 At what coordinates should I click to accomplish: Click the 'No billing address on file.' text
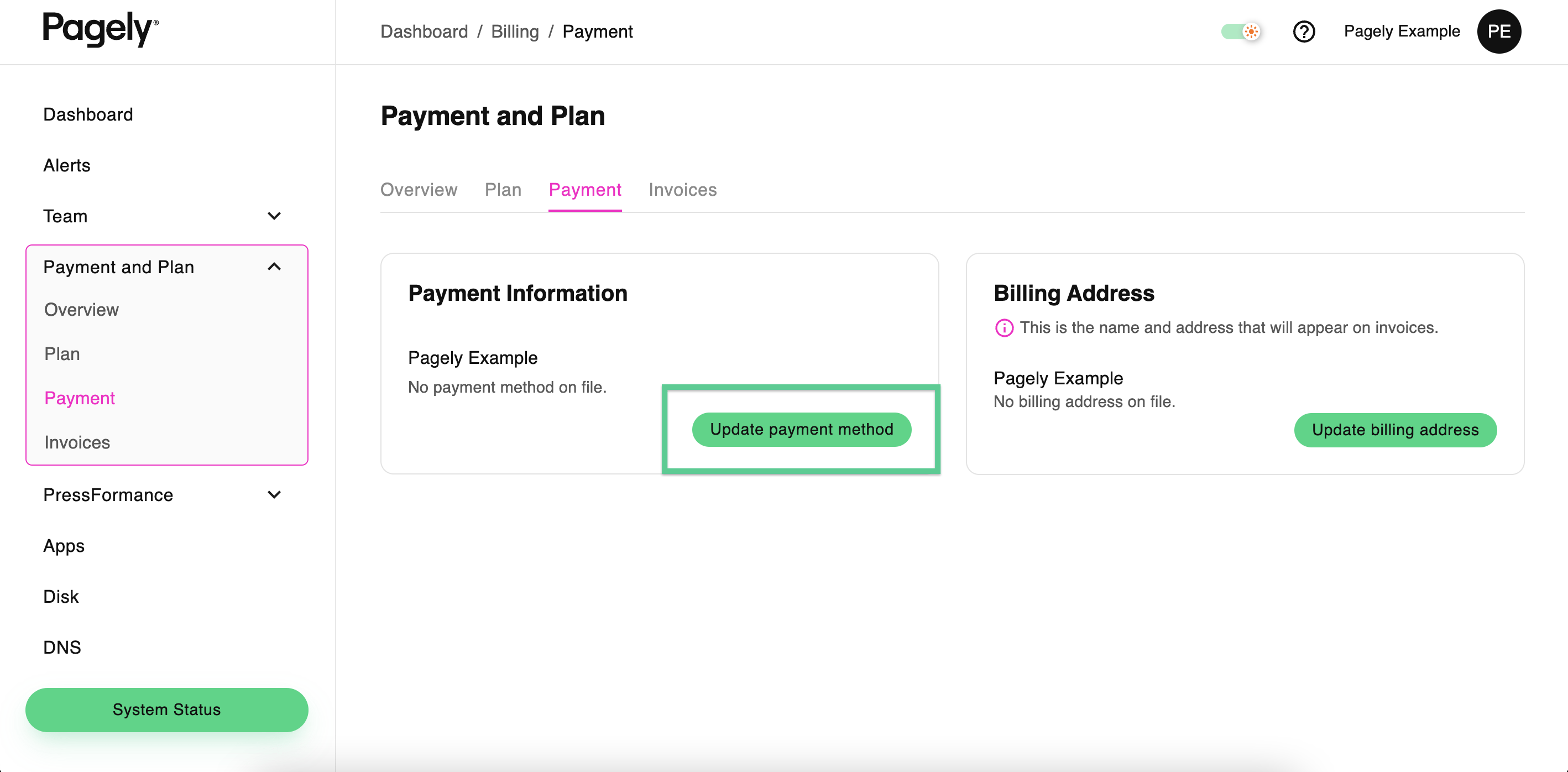(x=1084, y=402)
